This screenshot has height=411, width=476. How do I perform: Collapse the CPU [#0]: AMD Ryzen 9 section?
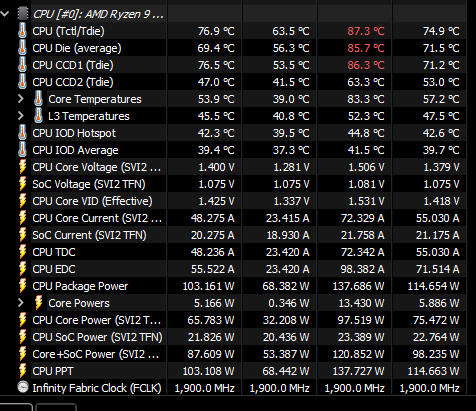(x=5, y=14)
